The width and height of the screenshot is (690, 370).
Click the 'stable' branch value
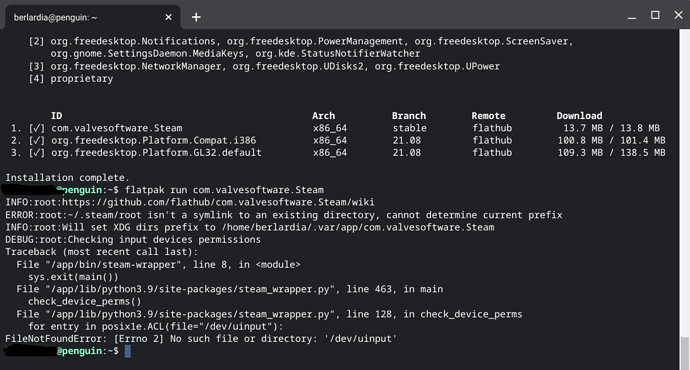(x=410, y=128)
